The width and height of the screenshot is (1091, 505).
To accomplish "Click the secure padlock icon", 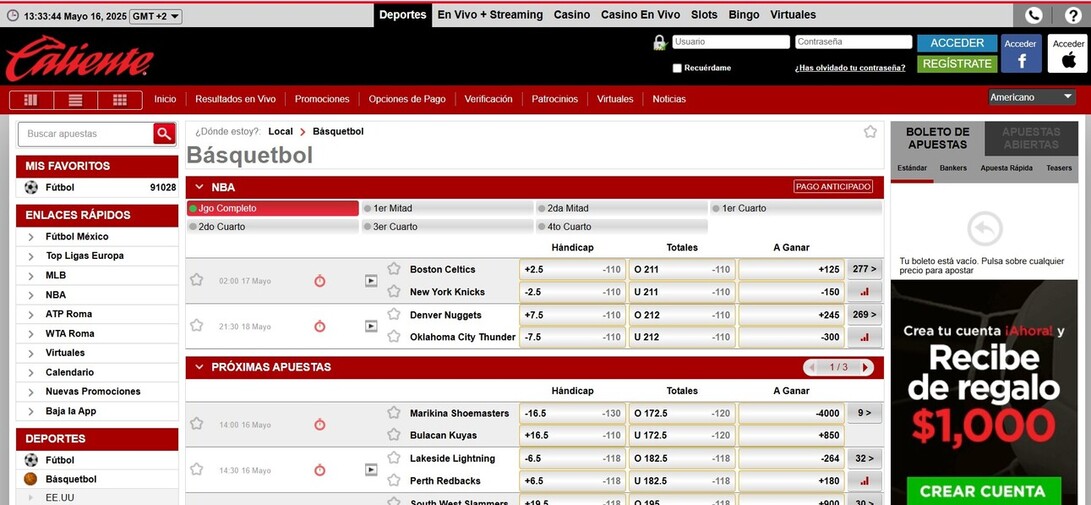I will coord(660,42).
